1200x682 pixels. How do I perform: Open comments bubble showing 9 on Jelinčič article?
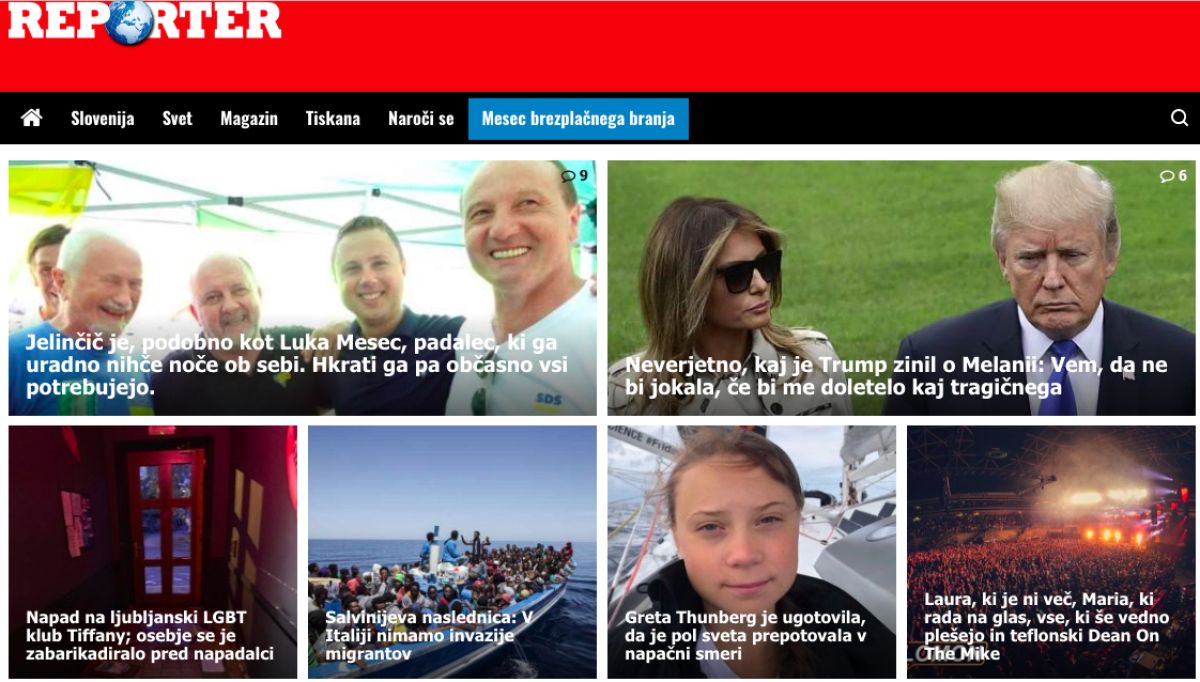pyautogui.click(x=575, y=176)
